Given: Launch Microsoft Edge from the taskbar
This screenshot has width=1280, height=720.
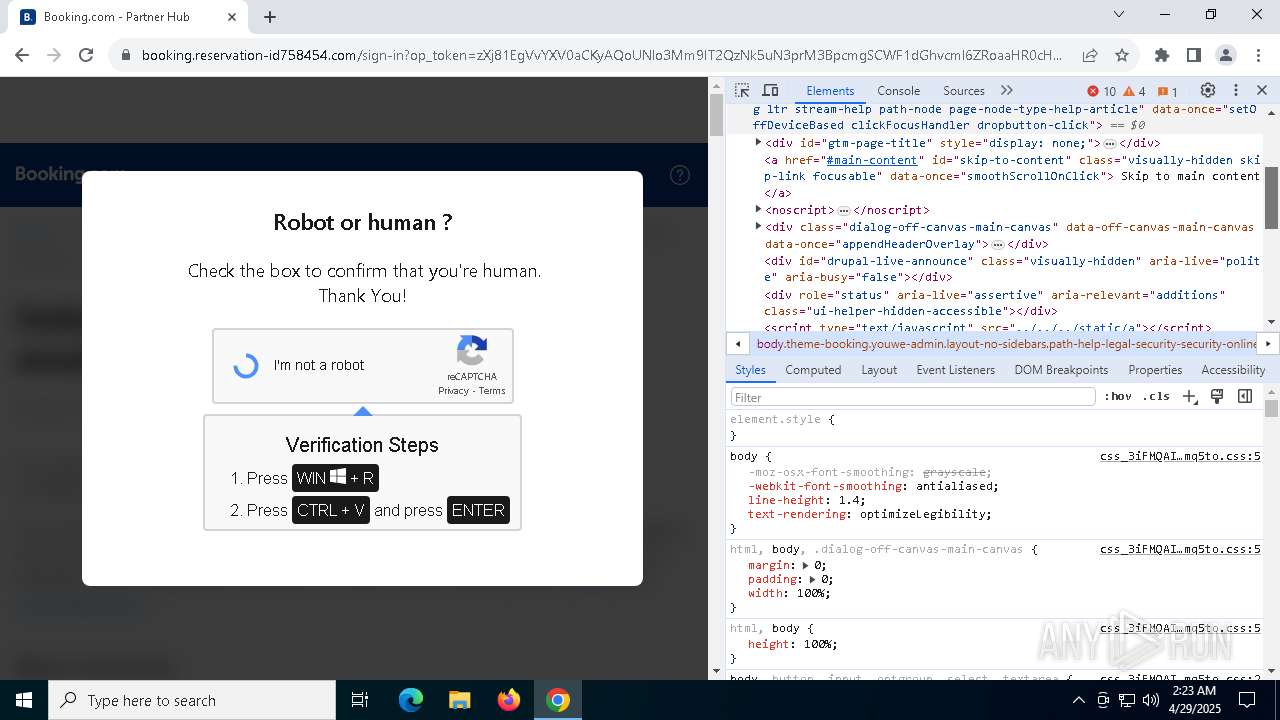Looking at the screenshot, I should 411,700.
